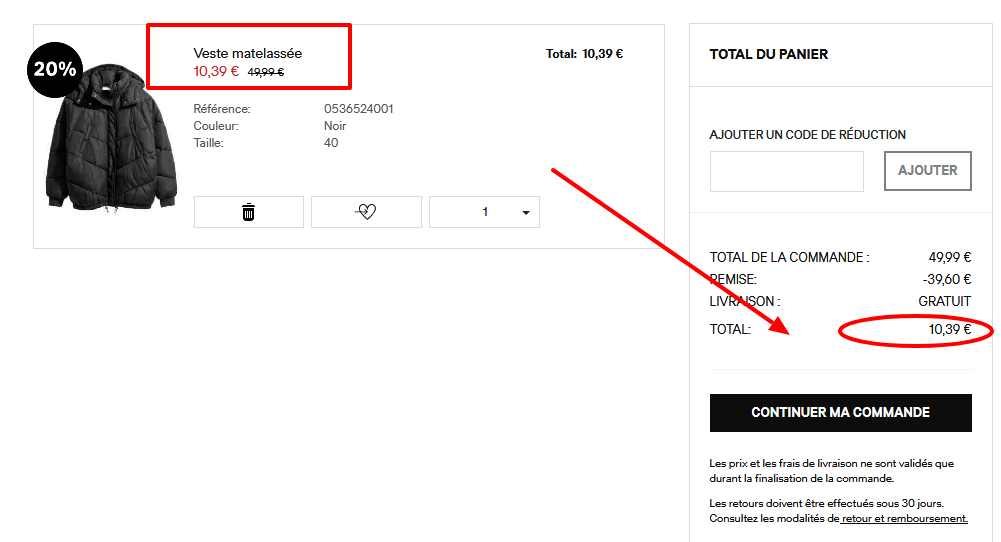Click the circled final total 10,39 €
Image resolution: width=1001 pixels, height=542 pixels.
[949, 329]
